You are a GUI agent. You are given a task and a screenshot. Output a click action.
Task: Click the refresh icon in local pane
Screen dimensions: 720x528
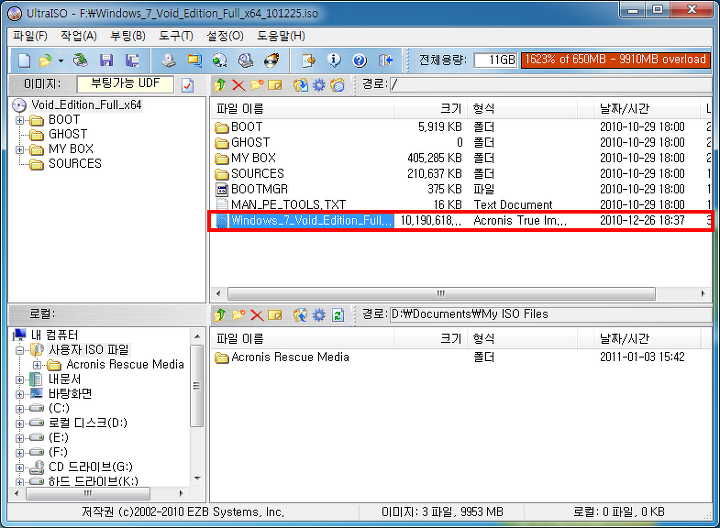[x=338, y=315]
